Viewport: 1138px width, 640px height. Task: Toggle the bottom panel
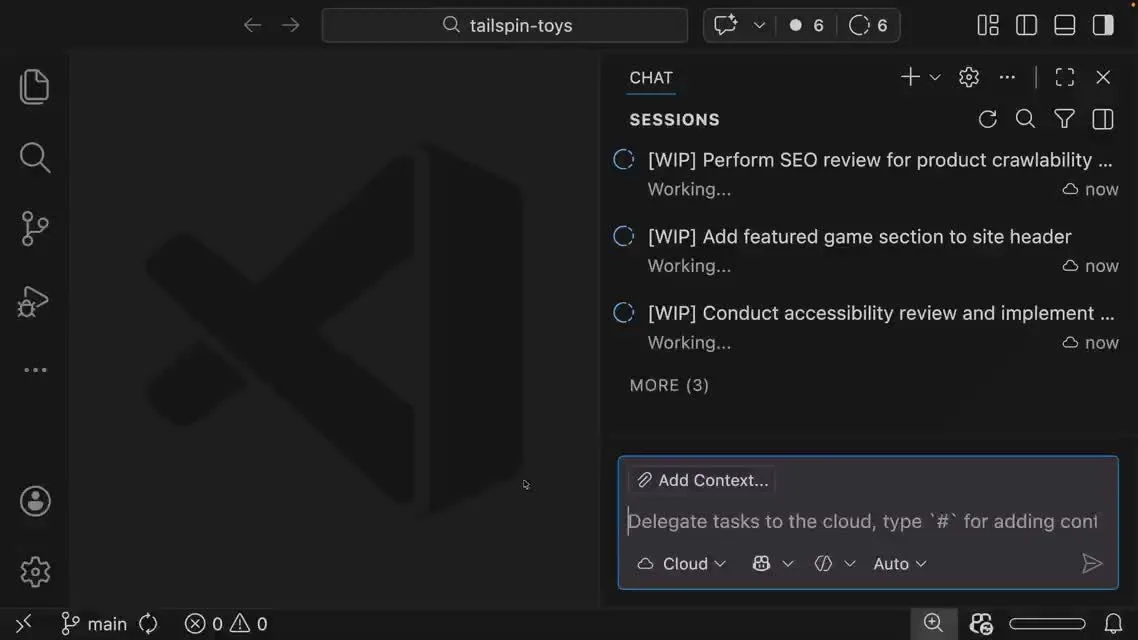(x=1065, y=25)
